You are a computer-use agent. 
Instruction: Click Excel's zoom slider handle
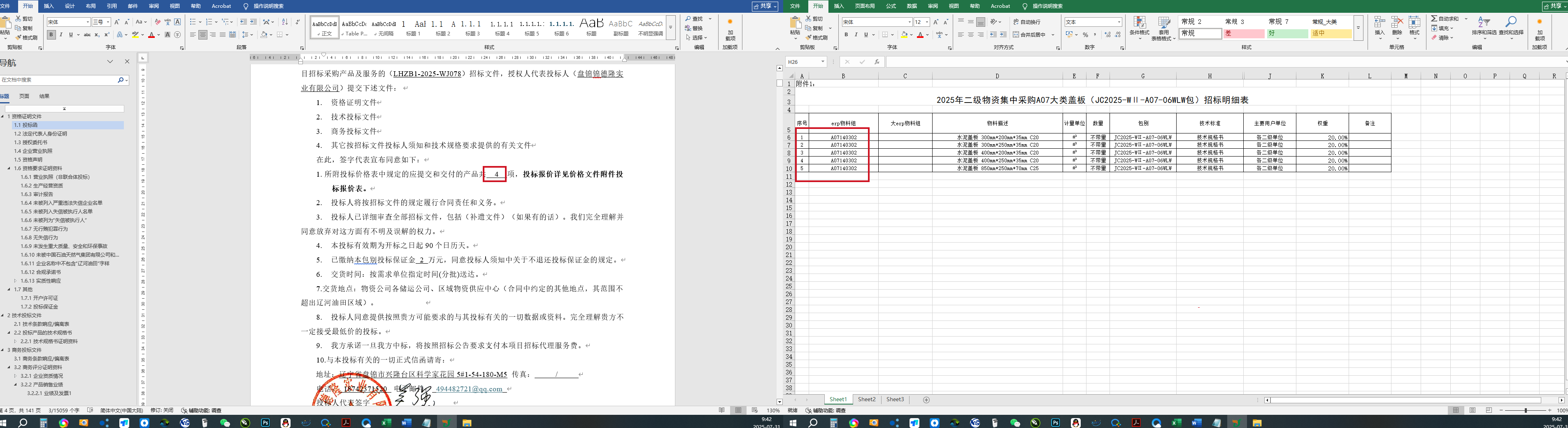pyautogui.click(x=1526, y=410)
